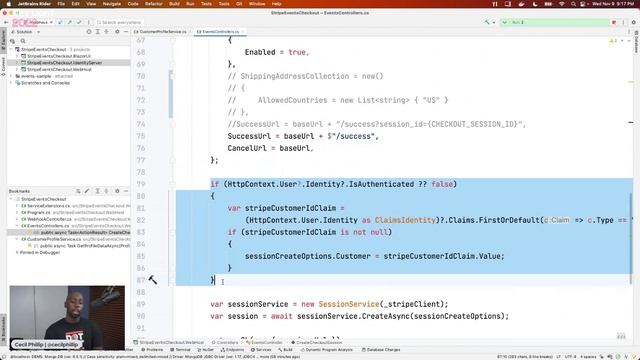Screen dimensions: 640x360
Task: Expand StripeEventsCheckout.BlazorUI project
Action: tap(17, 56)
